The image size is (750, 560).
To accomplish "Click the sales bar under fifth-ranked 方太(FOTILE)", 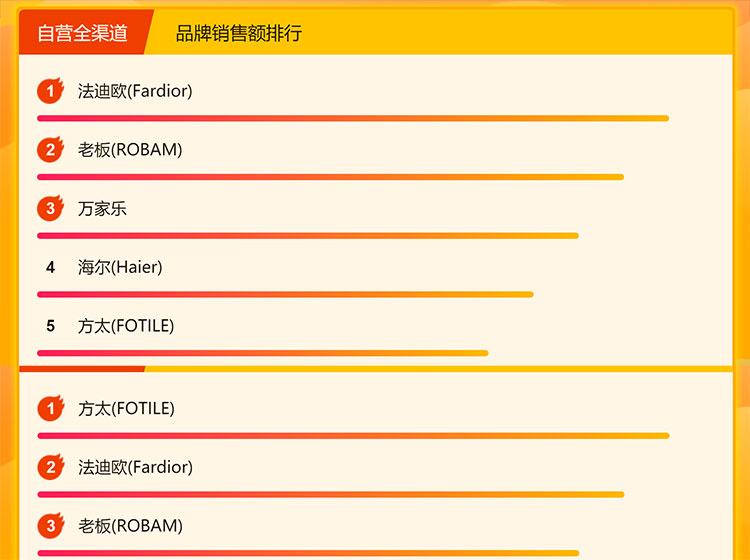I will pos(262,353).
